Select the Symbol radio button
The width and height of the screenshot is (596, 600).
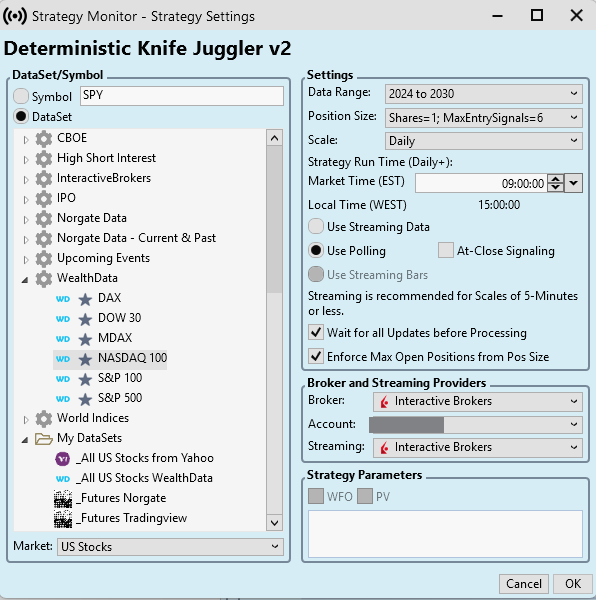(x=21, y=96)
